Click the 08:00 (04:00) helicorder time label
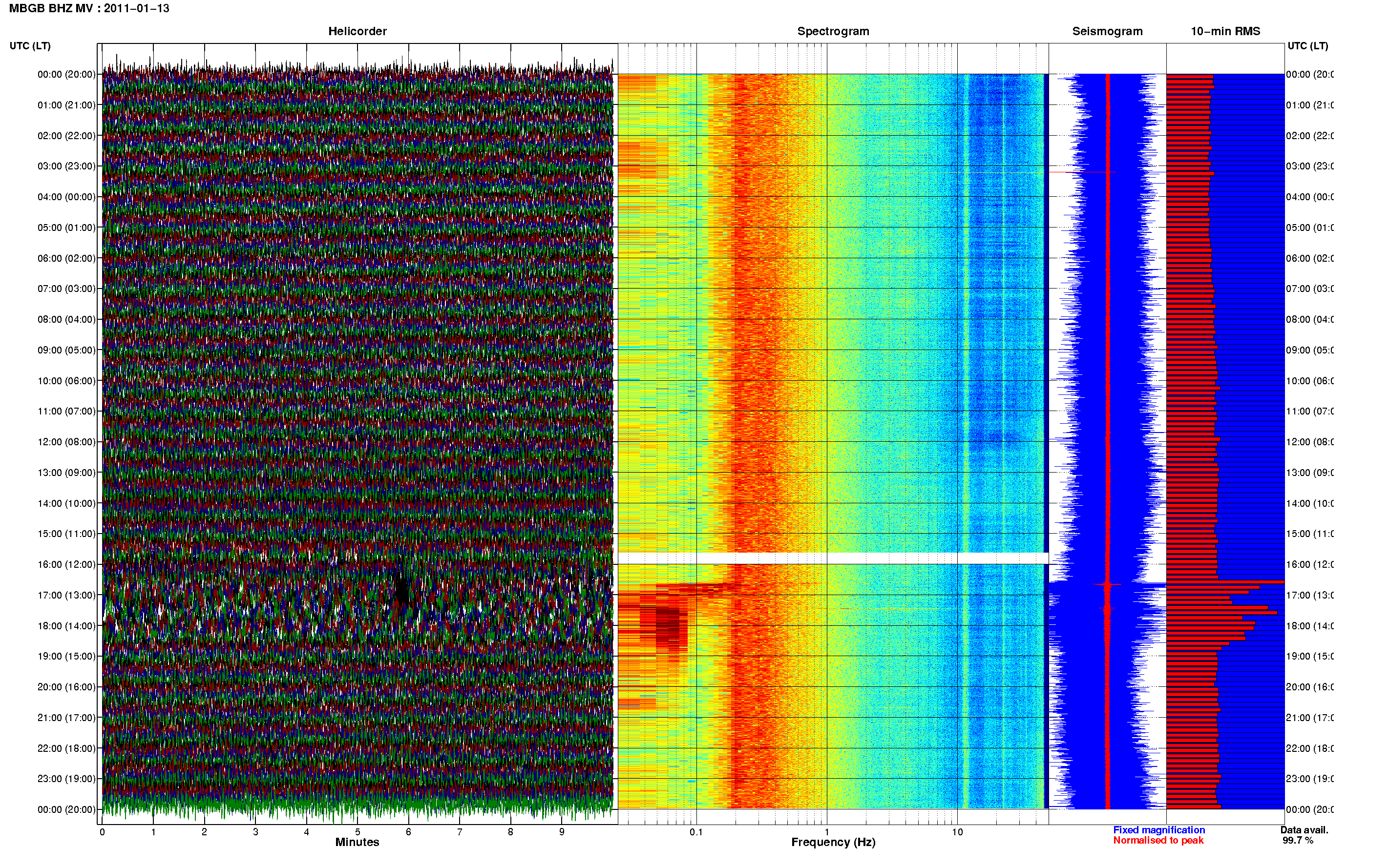The height and width of the screenshot is (868, 1389). point(66,319)
